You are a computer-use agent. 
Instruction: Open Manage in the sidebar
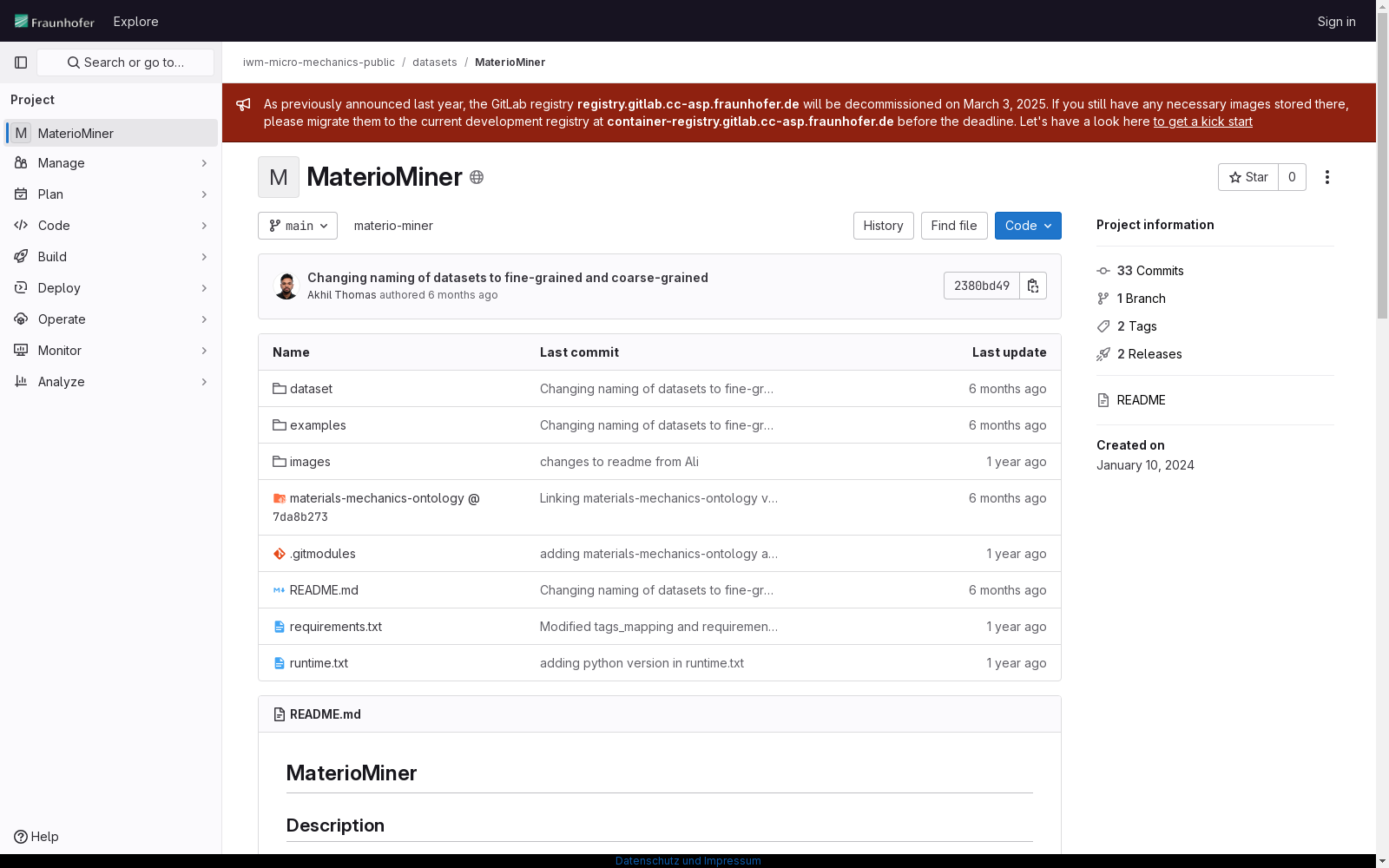111,163
